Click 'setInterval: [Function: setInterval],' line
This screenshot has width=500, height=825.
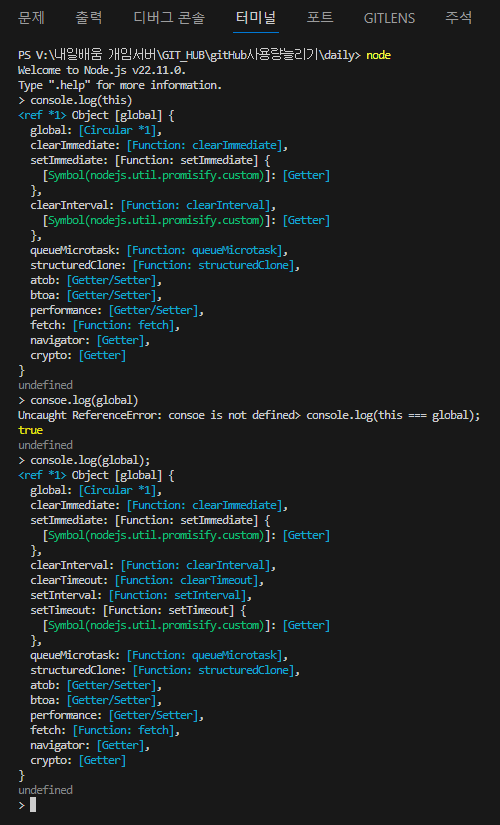pos(141,595)
